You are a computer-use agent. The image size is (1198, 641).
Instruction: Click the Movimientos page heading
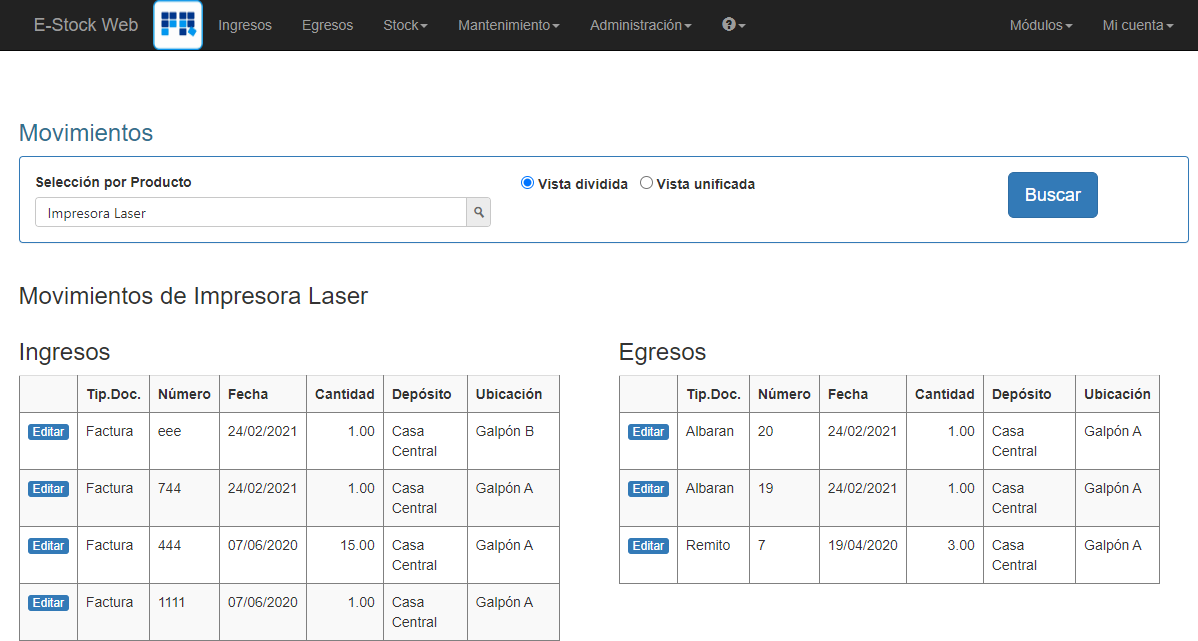85,132
